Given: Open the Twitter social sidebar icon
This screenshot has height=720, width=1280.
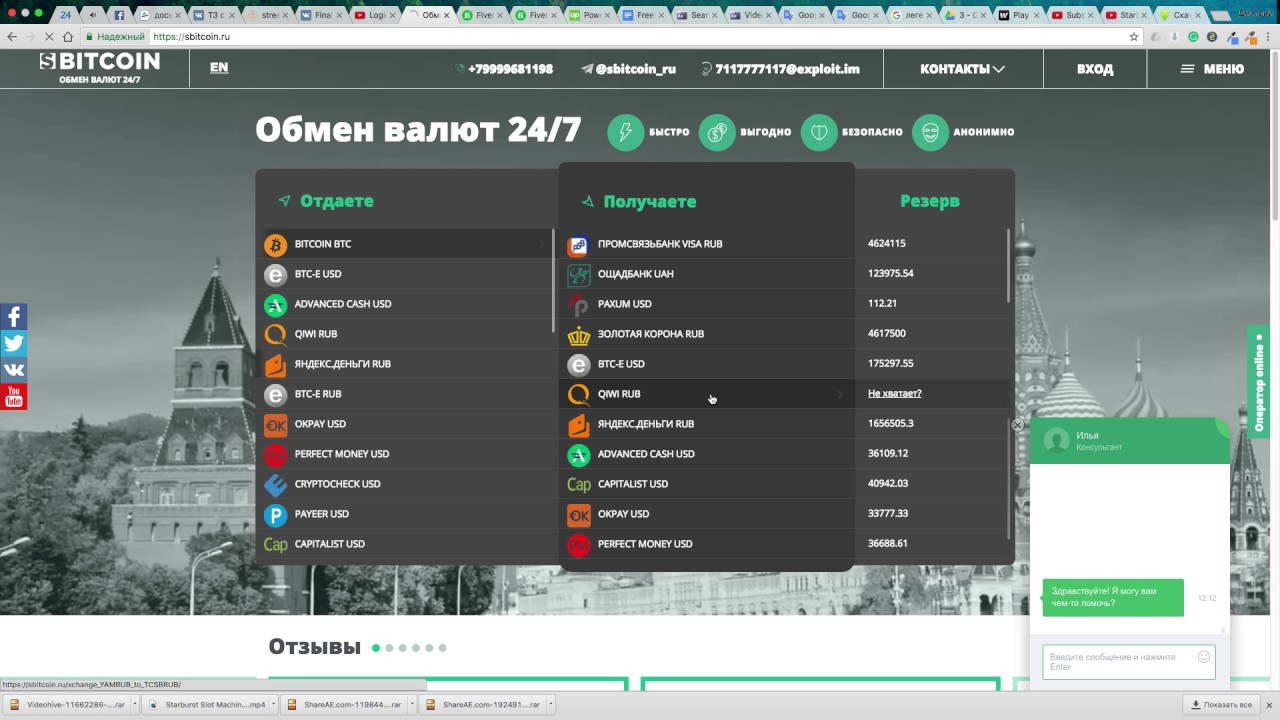Looking at the screenshot, I should point(13,344).
